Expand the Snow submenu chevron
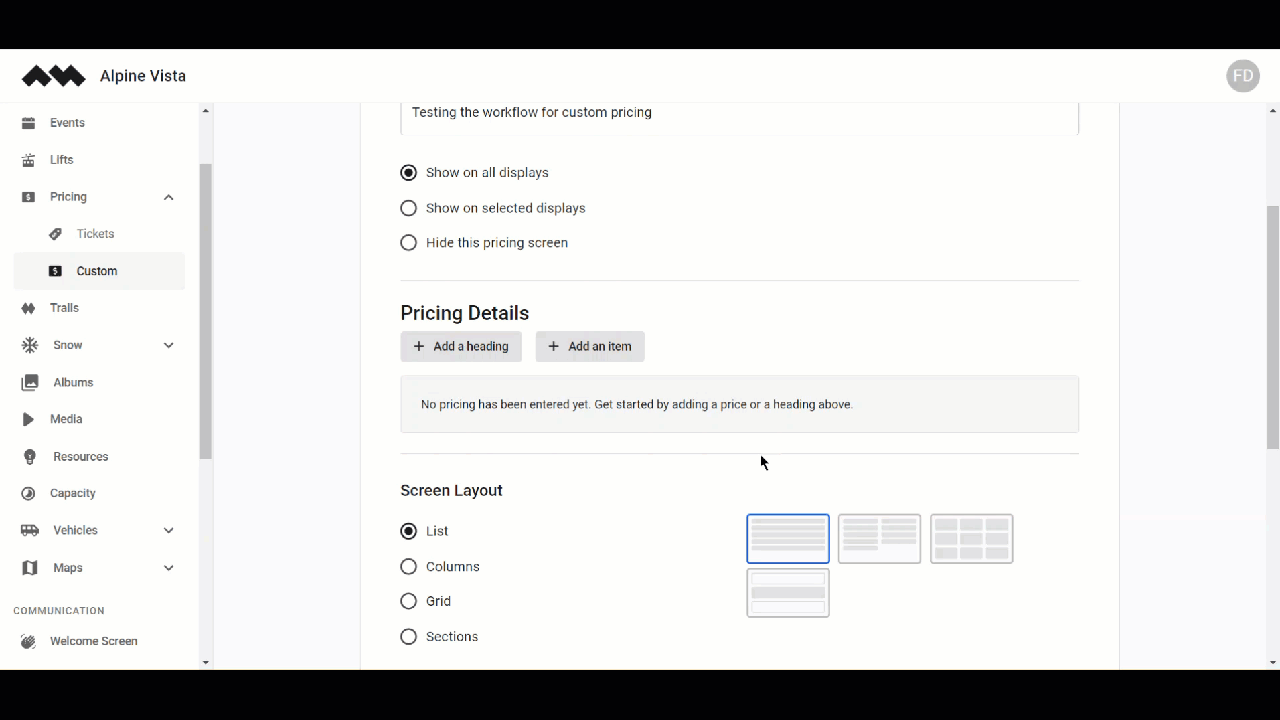Image resolution: width=1280 pixels, height=720 pixels. [x=168, y=345]
